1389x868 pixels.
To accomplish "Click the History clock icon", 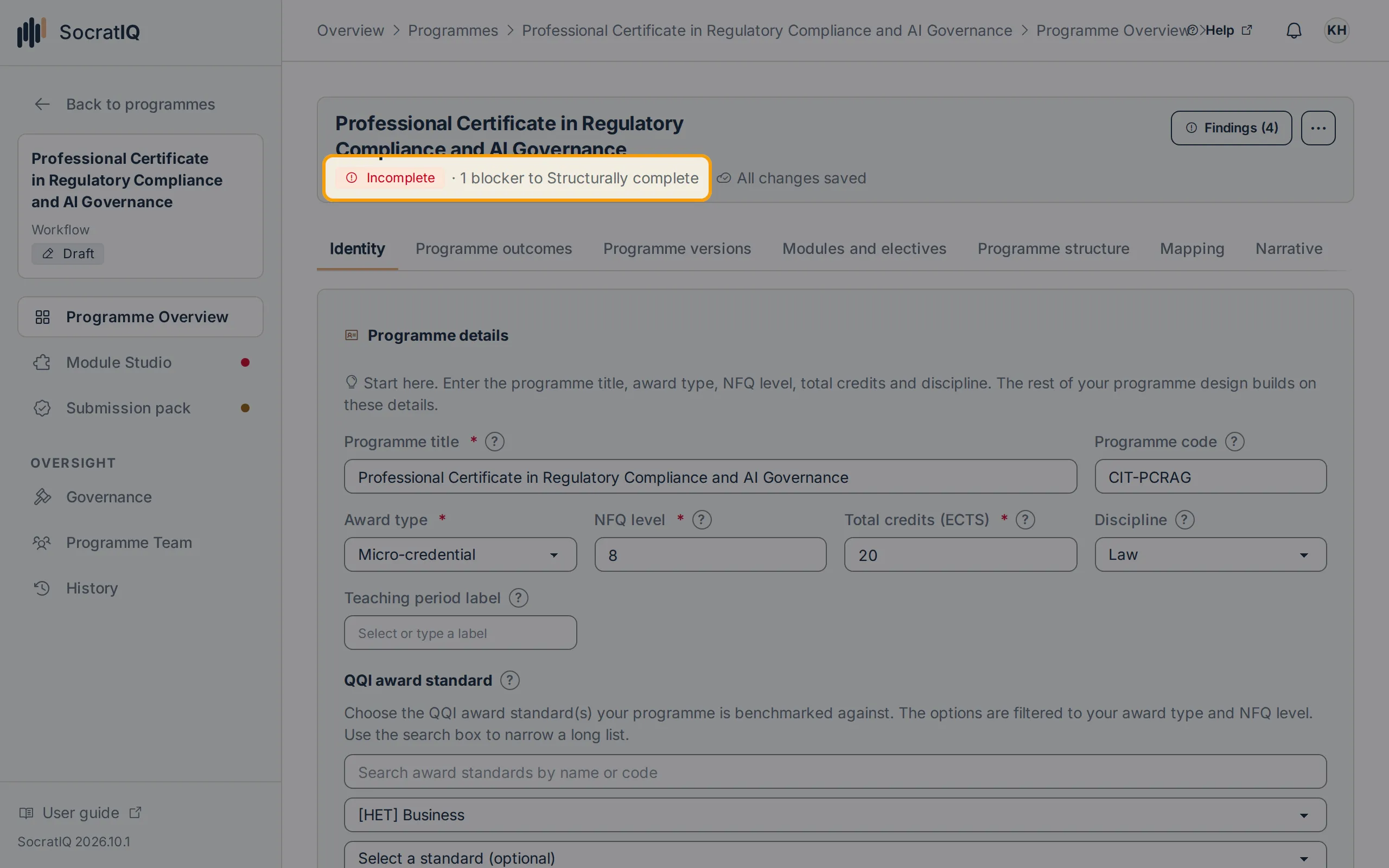I will coord(42,588).
